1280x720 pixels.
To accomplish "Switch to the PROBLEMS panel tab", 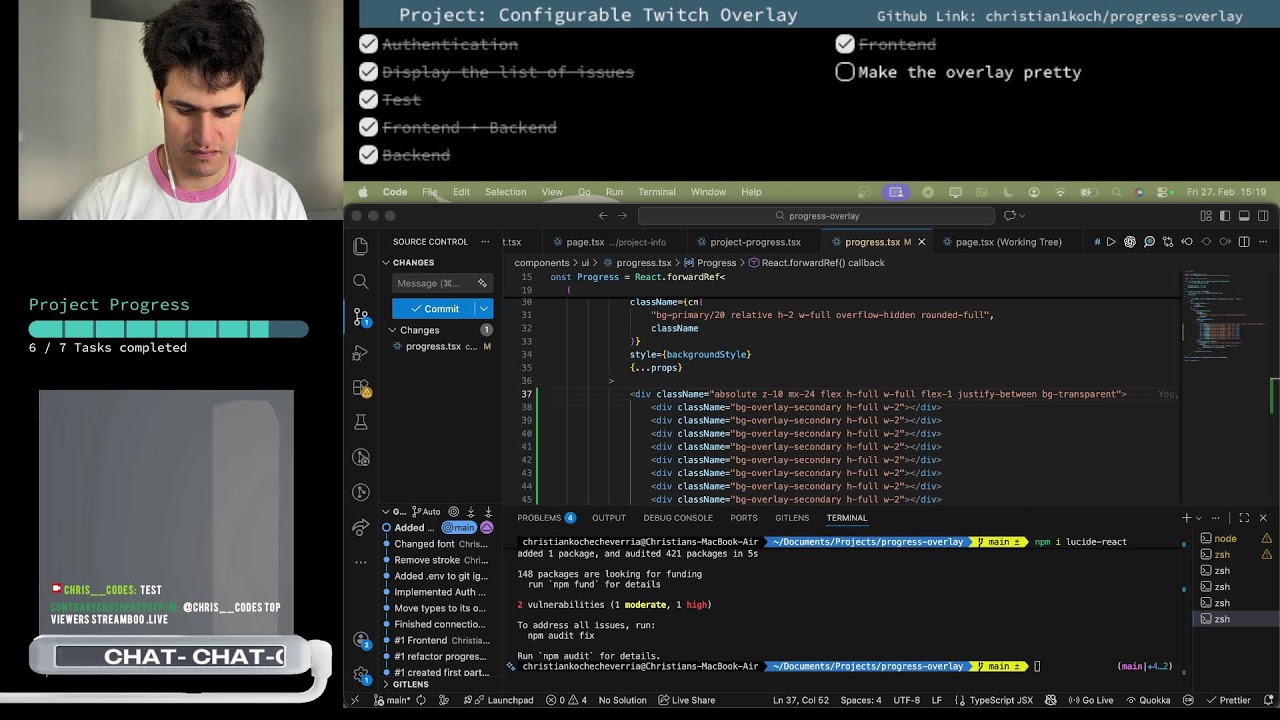I will tap(546, 518).
